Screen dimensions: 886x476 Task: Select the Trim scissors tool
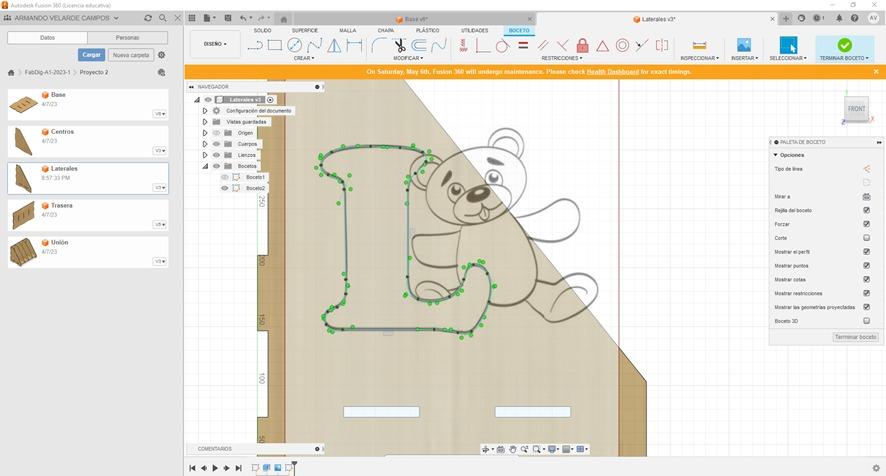coord(399,45)
